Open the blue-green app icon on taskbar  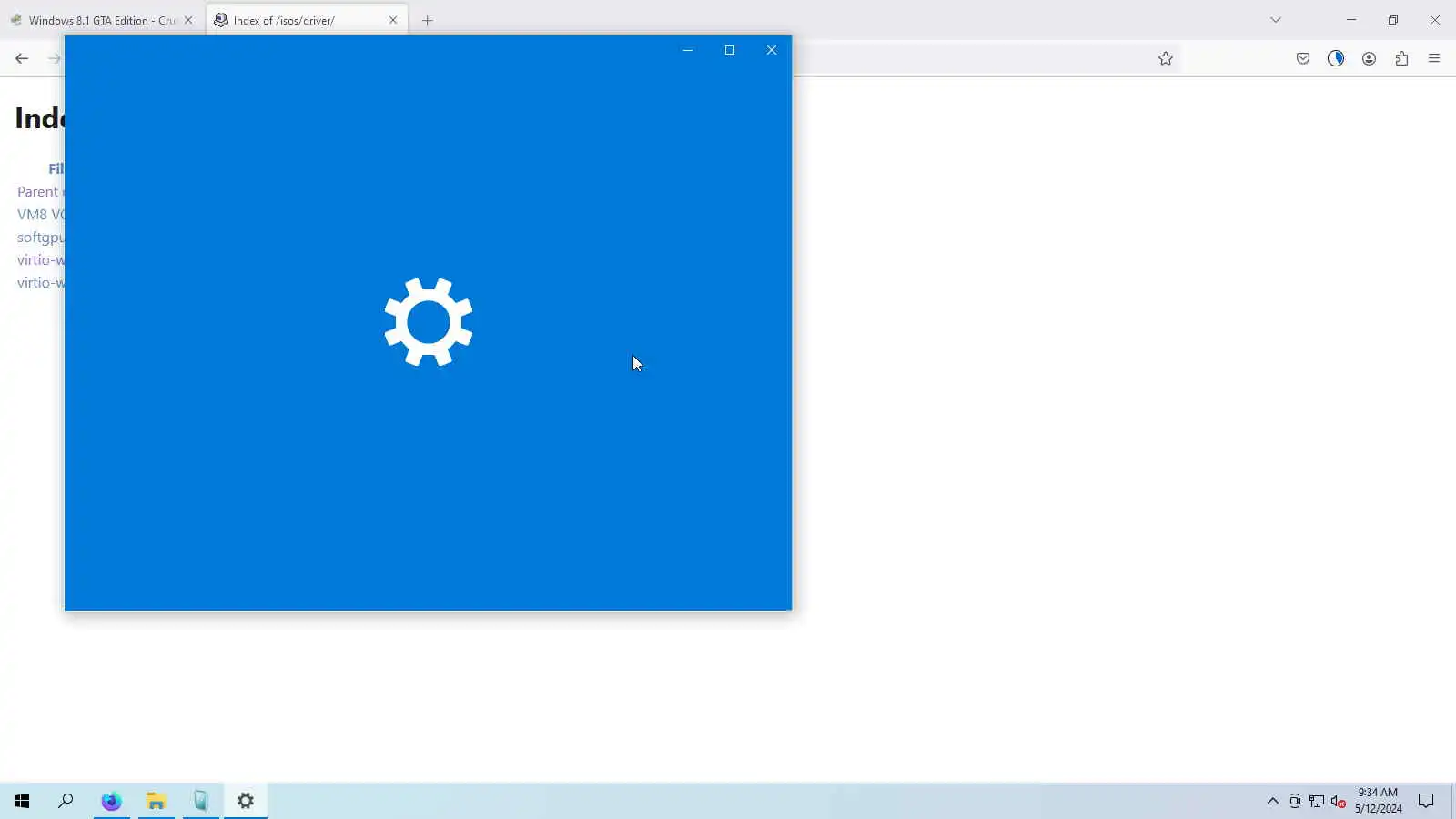(201, 801)
